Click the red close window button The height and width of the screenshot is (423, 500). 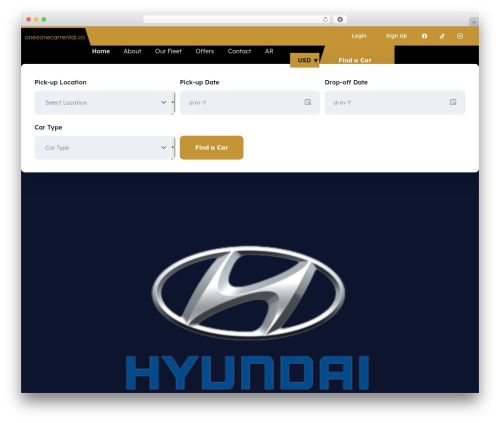click(x=29, y=19)
